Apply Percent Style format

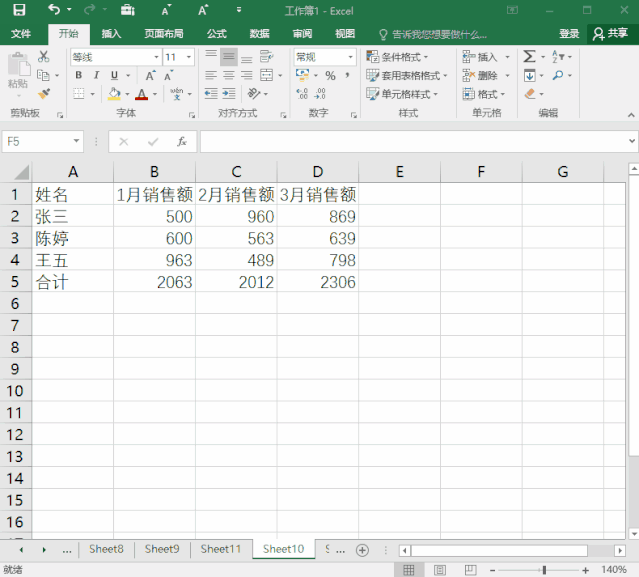click(330, 75)
